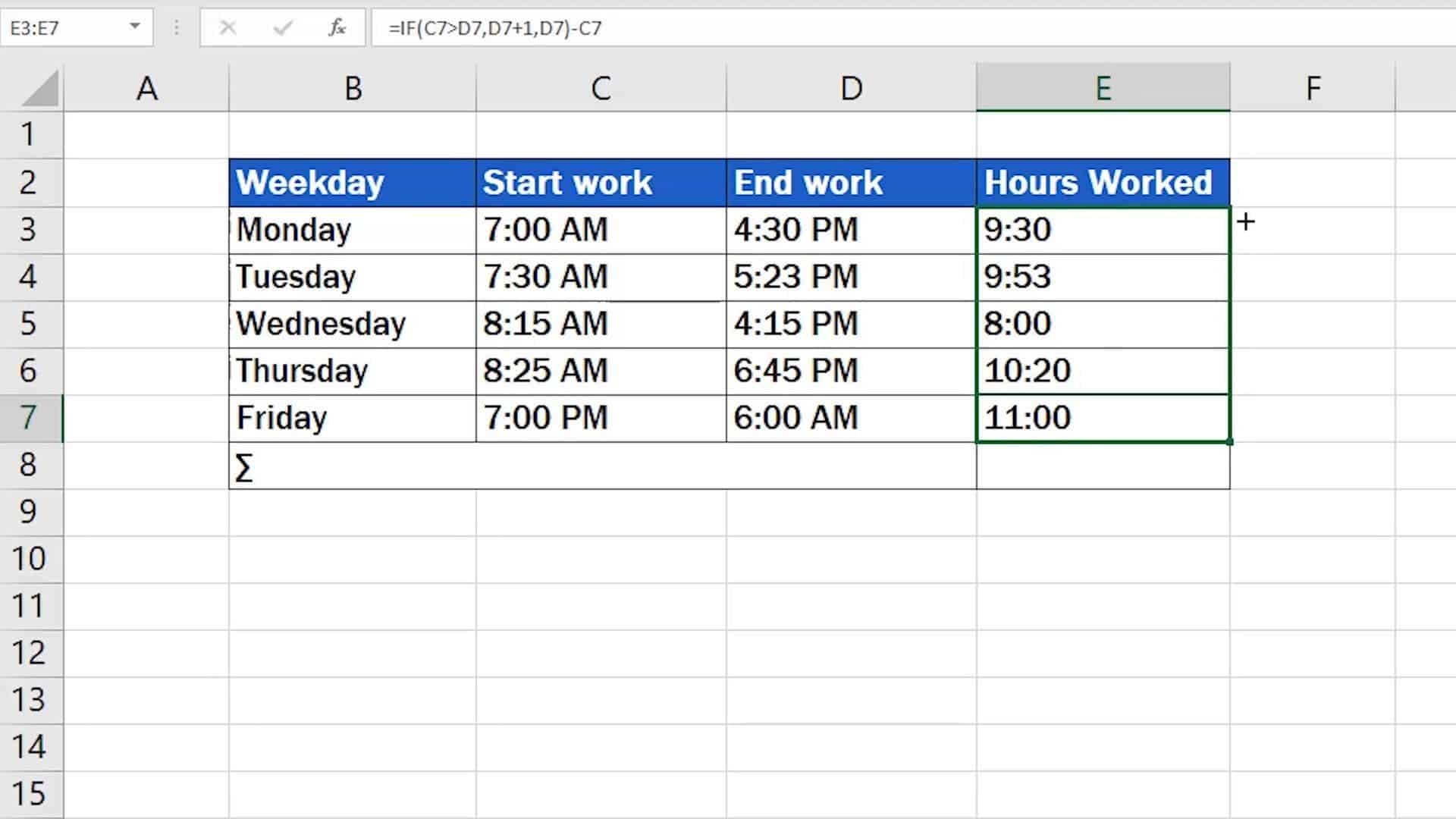Click the vertical dots separator beside Name Box
This screenshot has width=1456, height=819.
point(176,28)
